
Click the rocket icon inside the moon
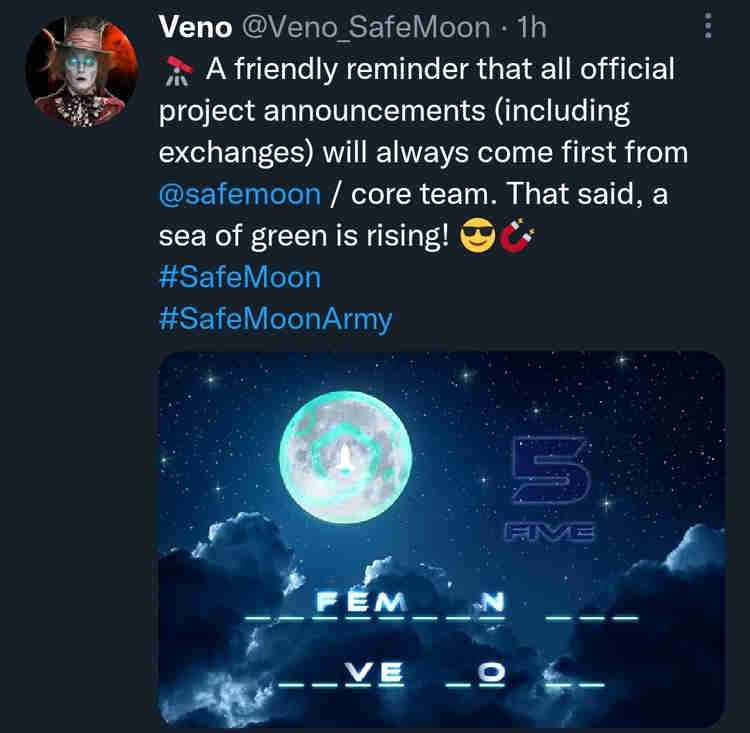click(x=345, y=457)
